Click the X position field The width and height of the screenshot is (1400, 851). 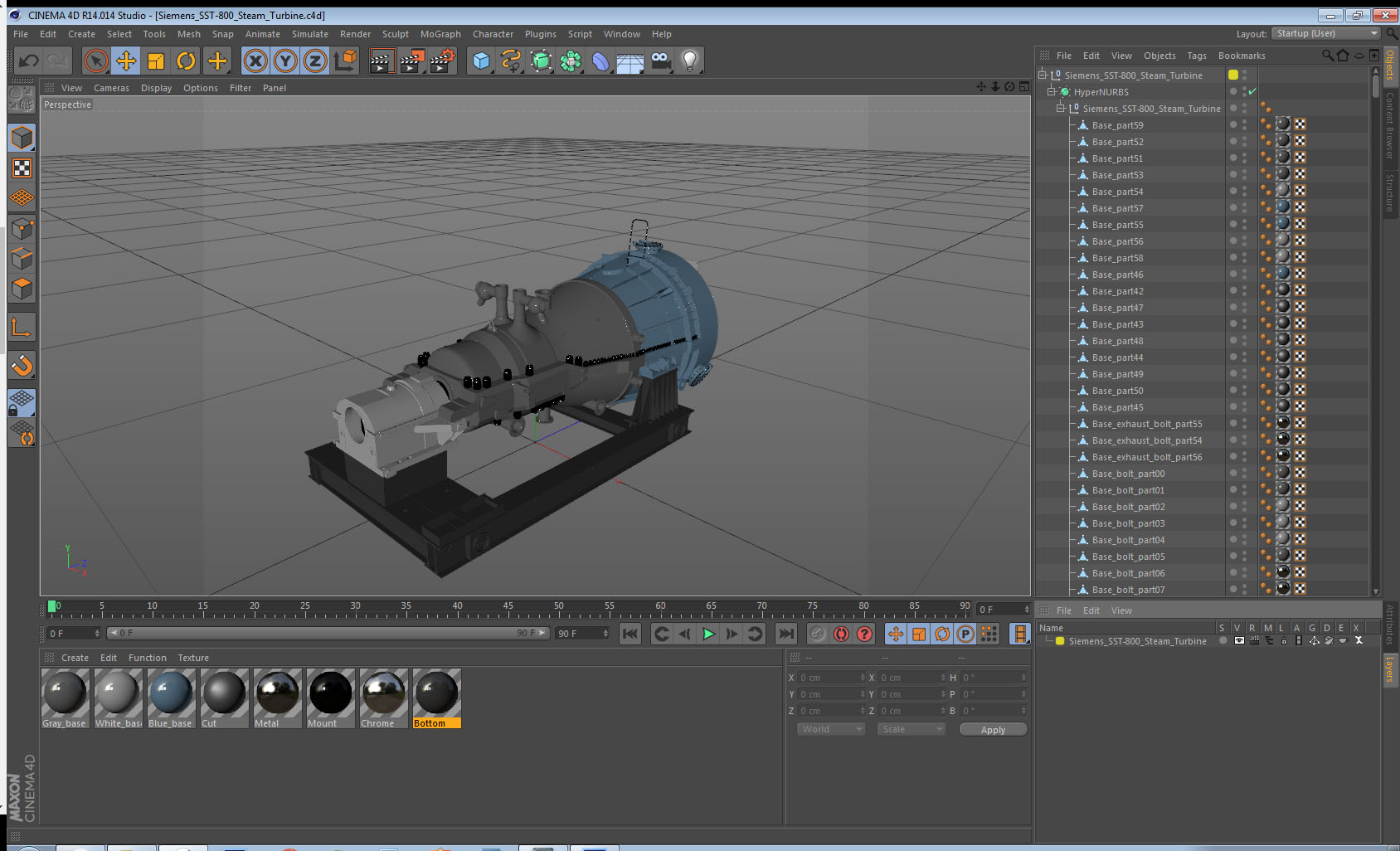pyautogui.click(x=830, y=678)
